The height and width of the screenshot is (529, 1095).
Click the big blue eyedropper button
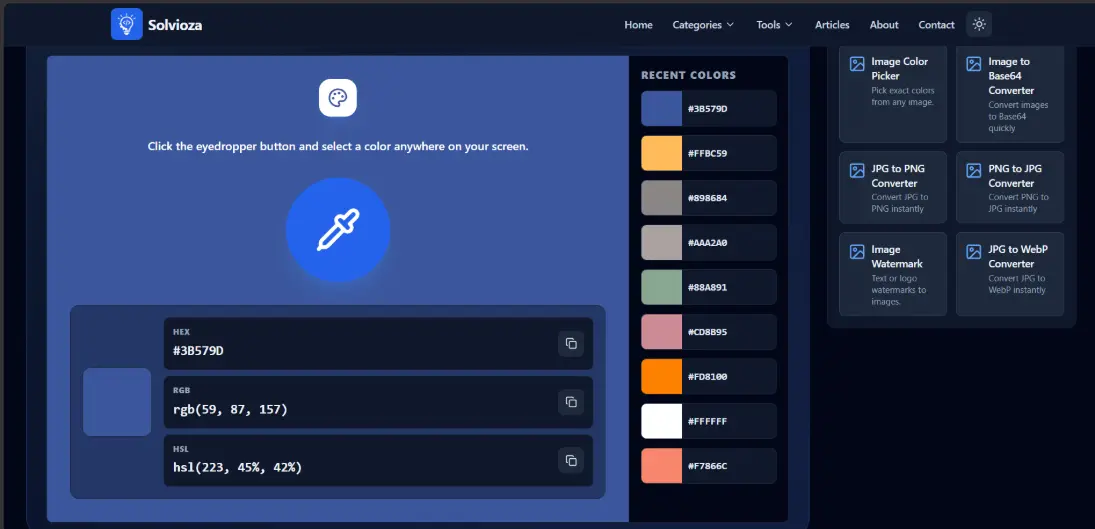(338, 230)
